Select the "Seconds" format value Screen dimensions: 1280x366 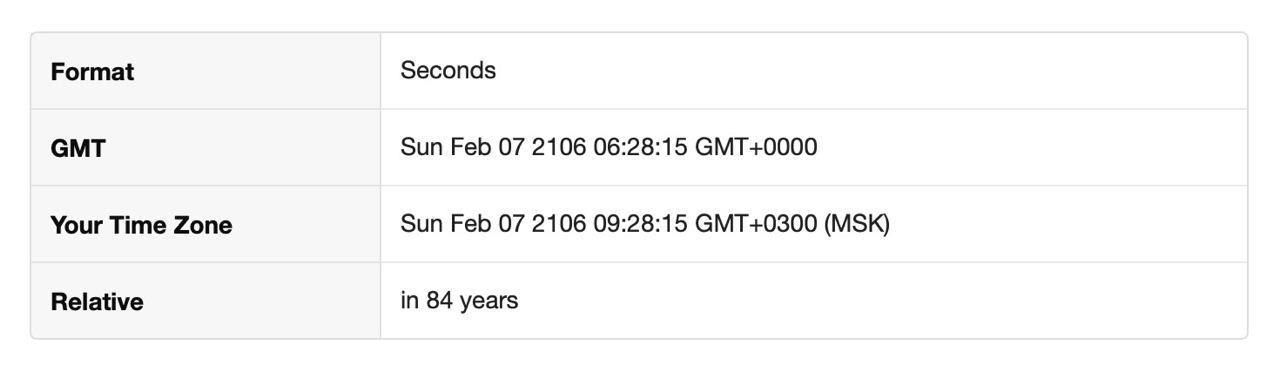click(448, 70)
